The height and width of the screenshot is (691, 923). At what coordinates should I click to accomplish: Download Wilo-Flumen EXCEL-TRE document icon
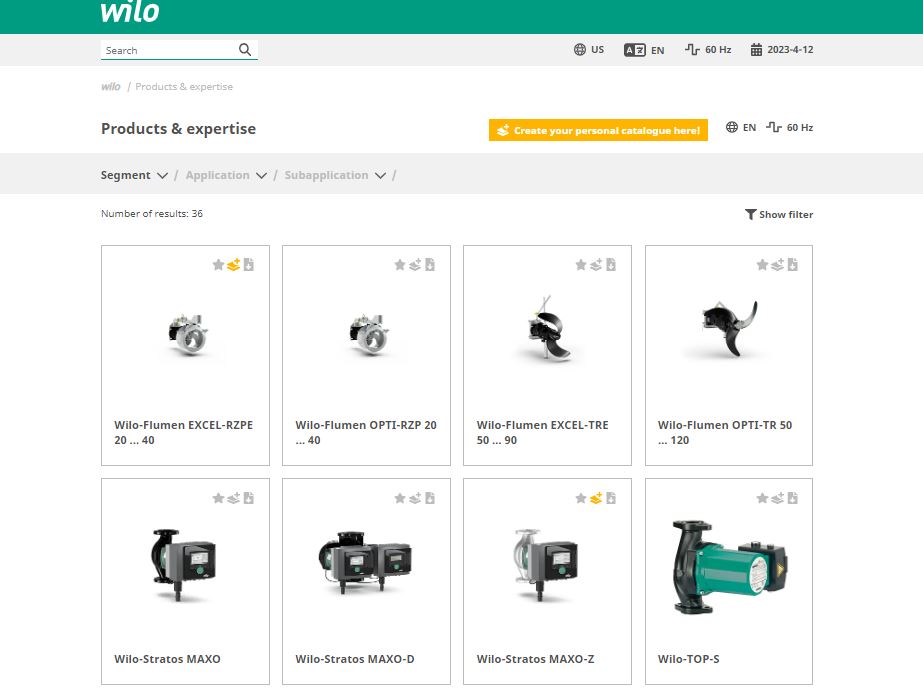pyautogui.click(x=611, y=265)
